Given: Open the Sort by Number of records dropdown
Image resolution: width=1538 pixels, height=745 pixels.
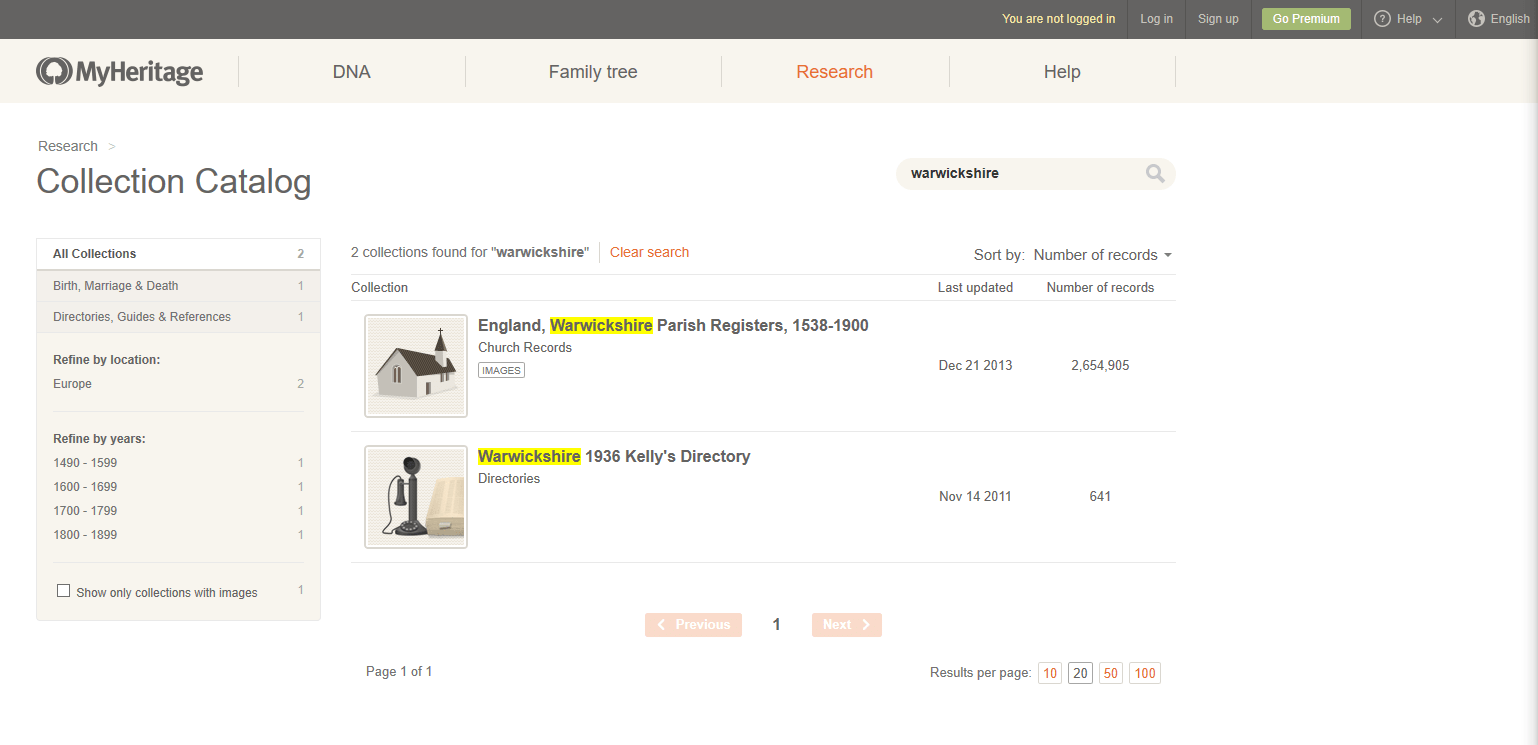Looking at the screenshot, I should tap(1102, 255).
